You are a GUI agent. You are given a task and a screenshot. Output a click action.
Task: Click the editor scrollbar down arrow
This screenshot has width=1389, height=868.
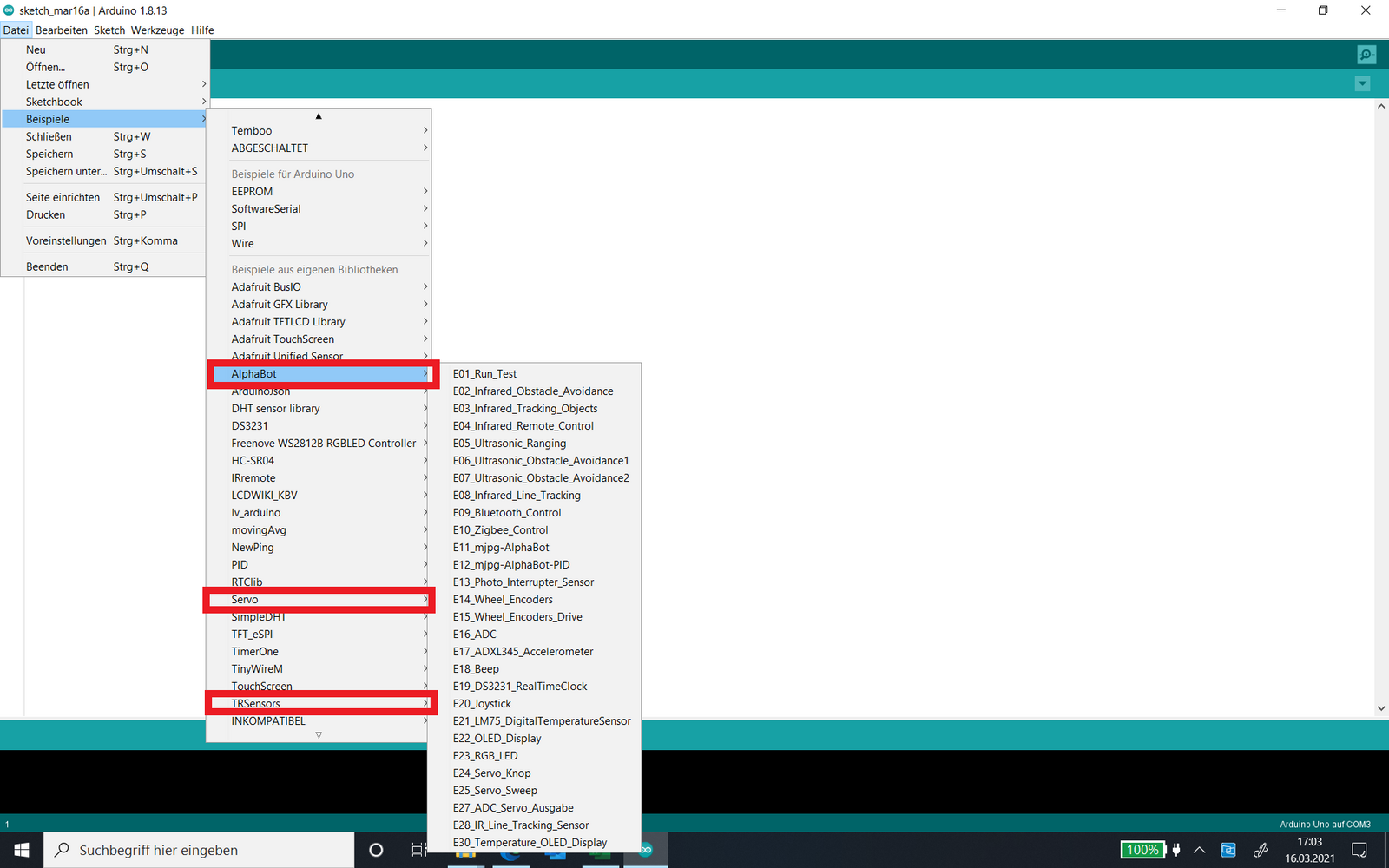pyautogui.click(x=1380, y=708)
